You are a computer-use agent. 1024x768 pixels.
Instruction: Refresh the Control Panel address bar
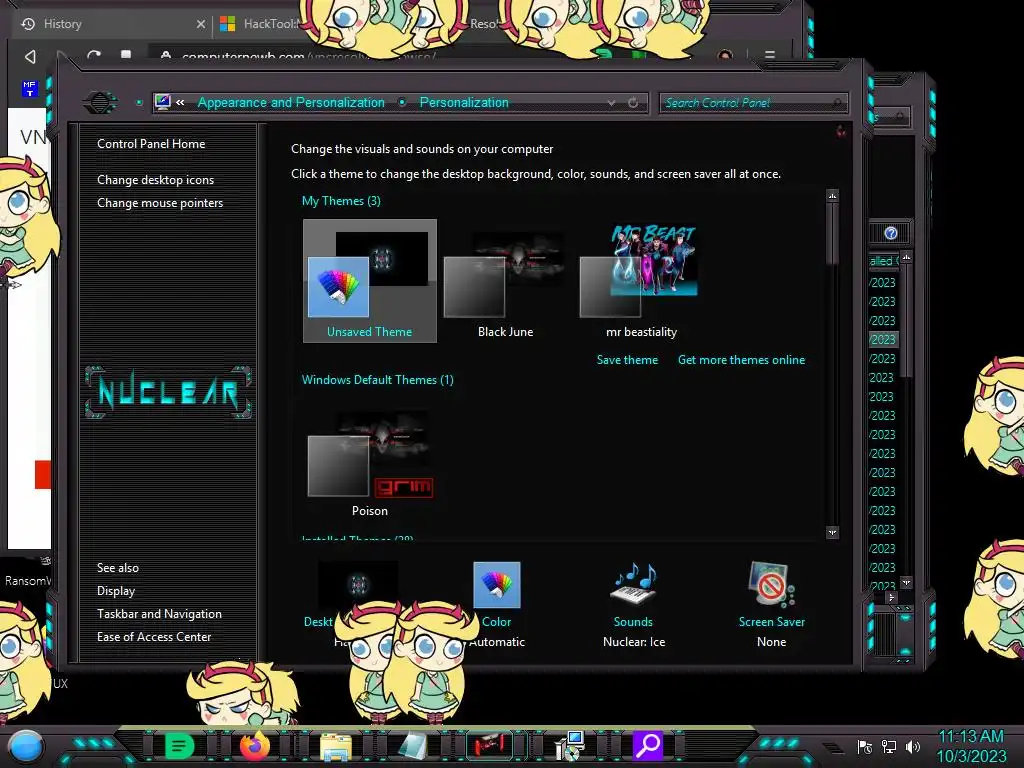tap(633, 103)
